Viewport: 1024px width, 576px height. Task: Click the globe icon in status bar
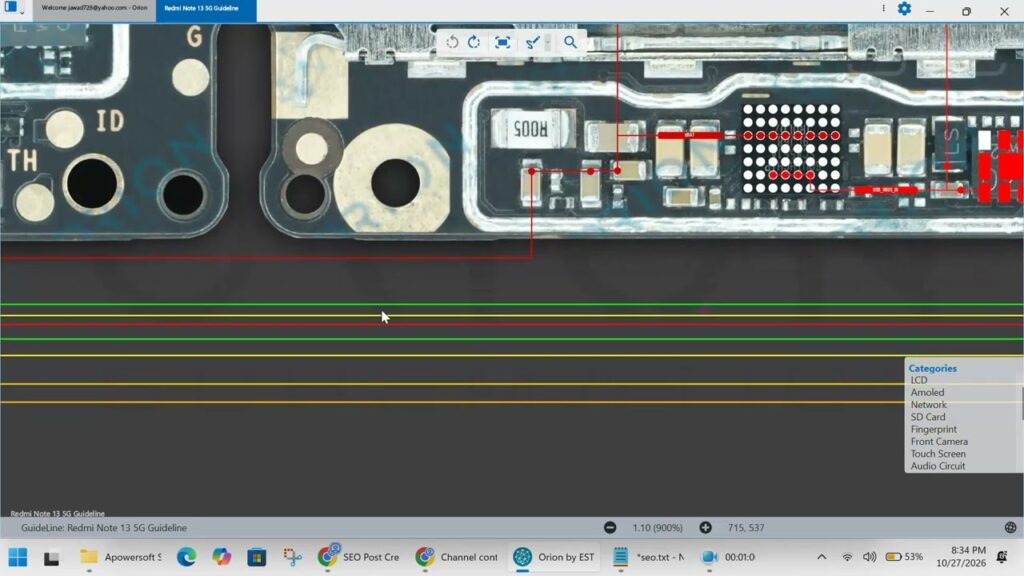[x=1010, y=528]
